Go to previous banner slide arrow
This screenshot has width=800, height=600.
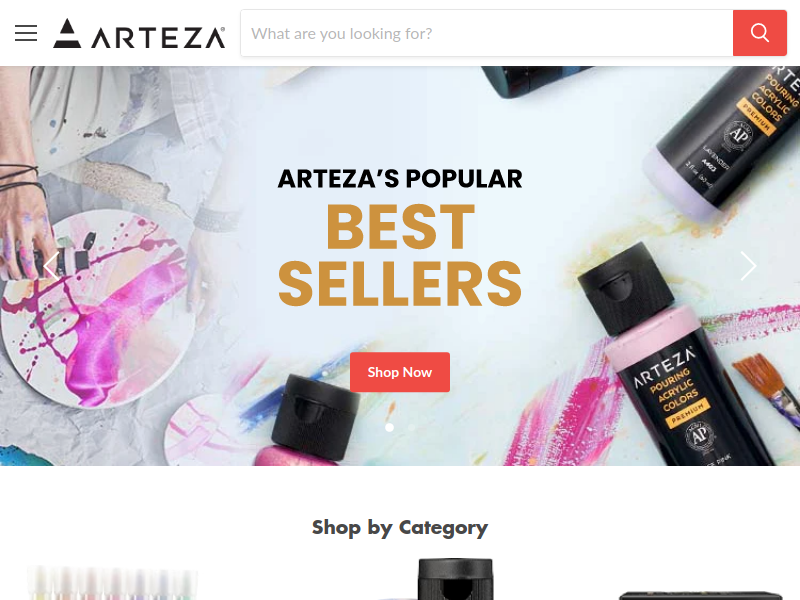[51, 266]
